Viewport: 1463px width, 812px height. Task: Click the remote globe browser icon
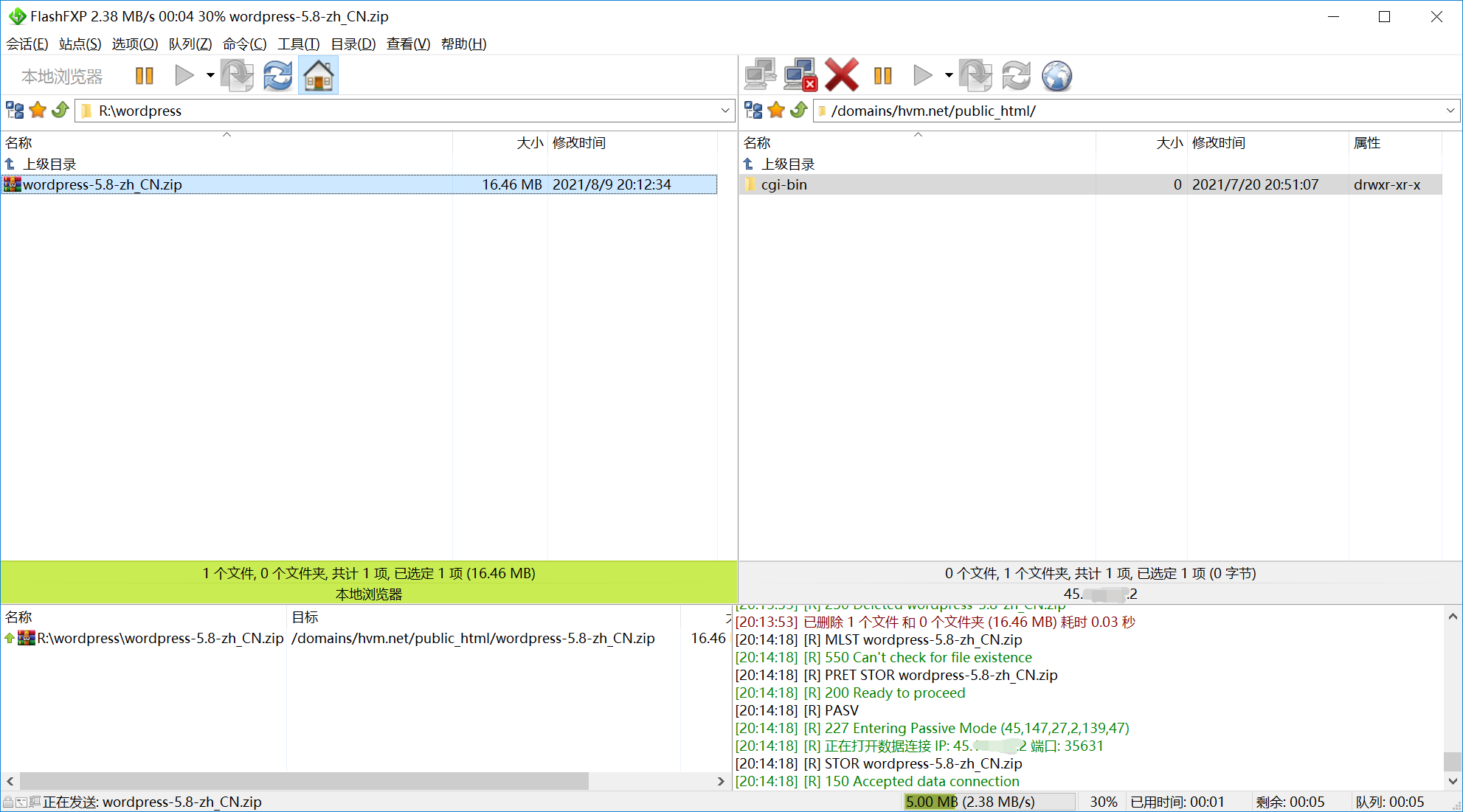tap(1056, 76)
